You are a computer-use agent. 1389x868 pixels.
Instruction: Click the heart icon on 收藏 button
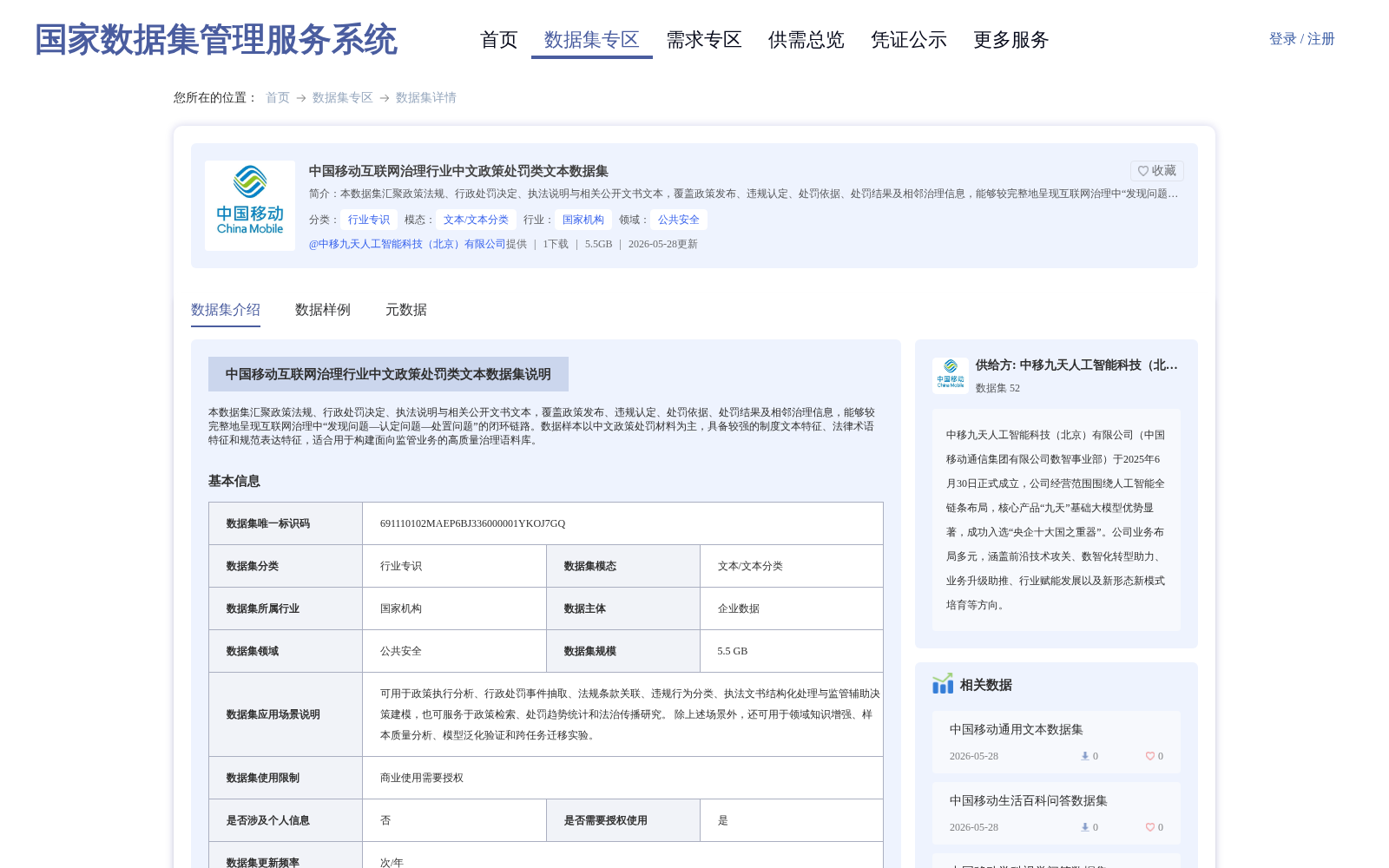1143,171
